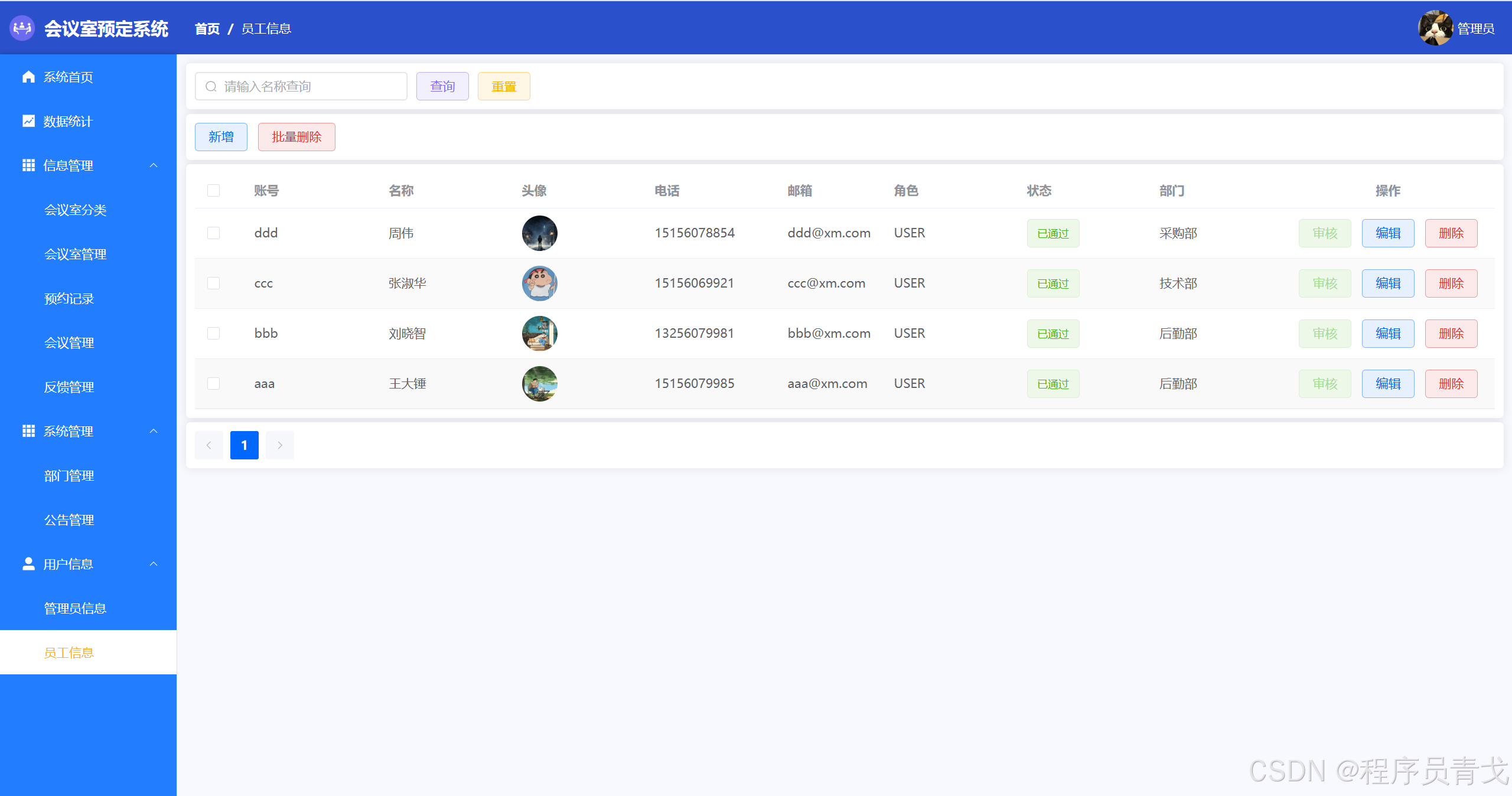Click 编辑 button for account bbb
Image resolution: width=1512 pixels, height=796 pixels.
point(1388,334)
